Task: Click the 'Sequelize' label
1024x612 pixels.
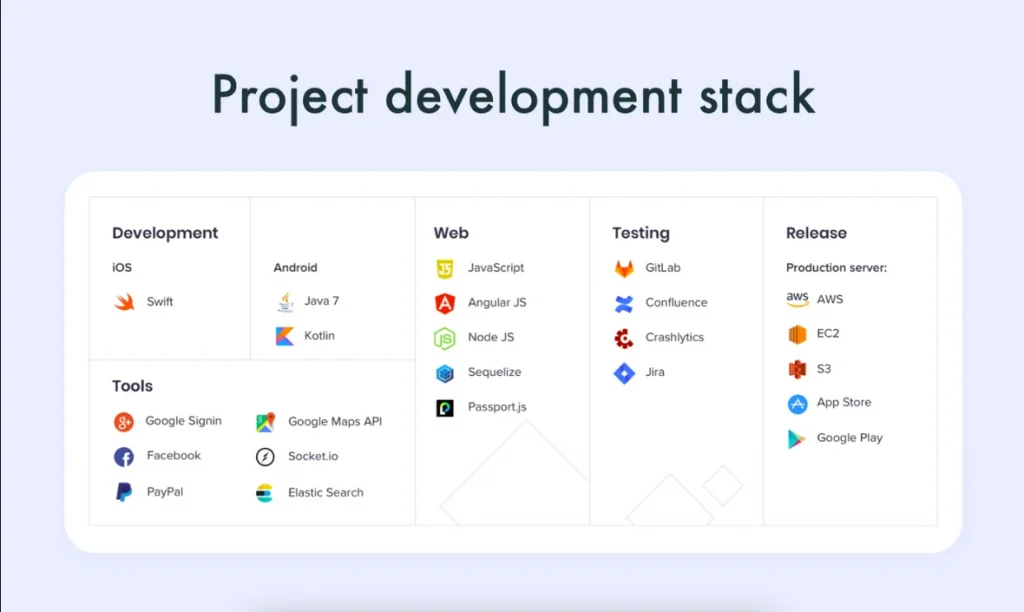Action: tap(494, 372)
